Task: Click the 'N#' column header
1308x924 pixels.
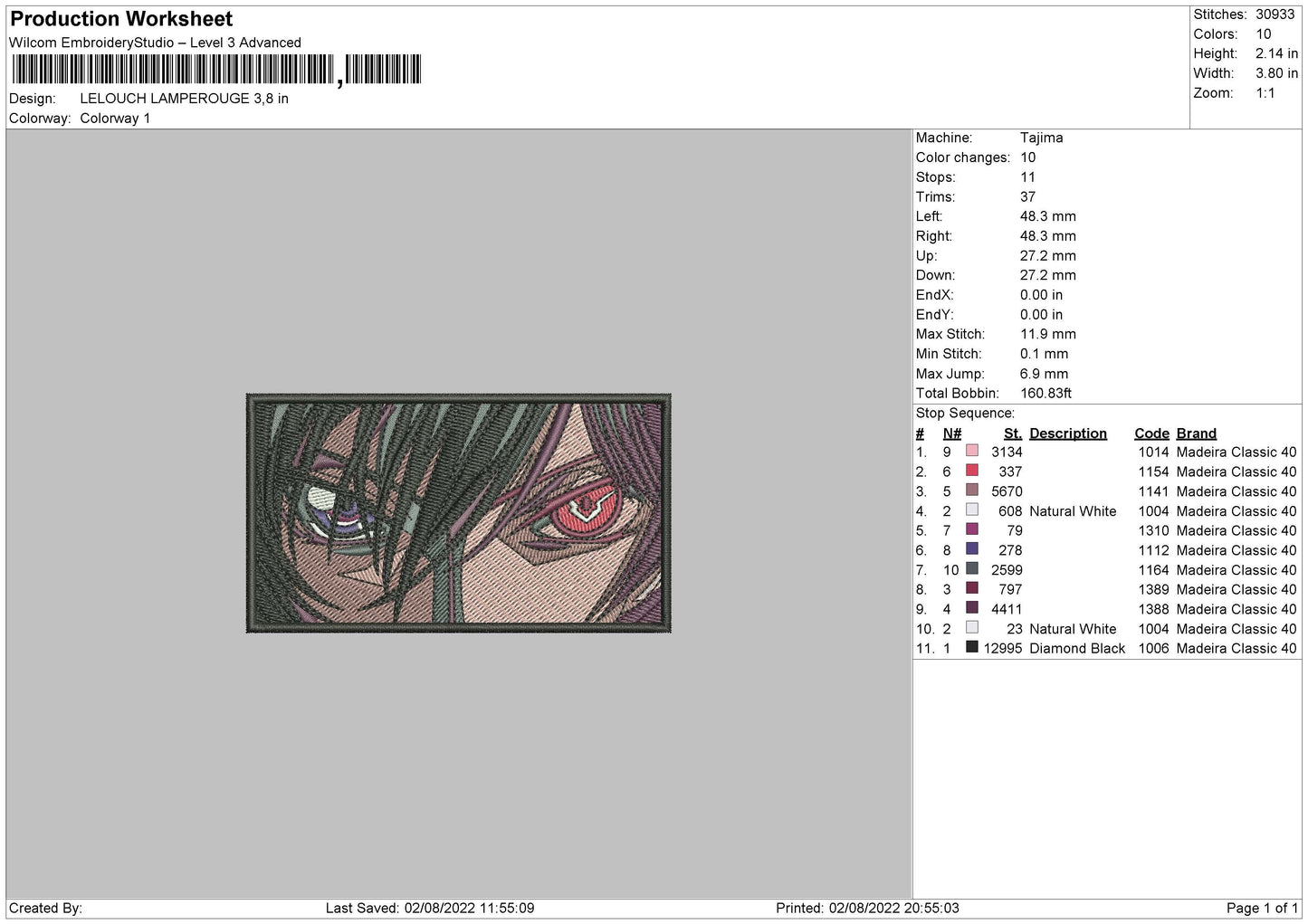Action: (952, 433)
